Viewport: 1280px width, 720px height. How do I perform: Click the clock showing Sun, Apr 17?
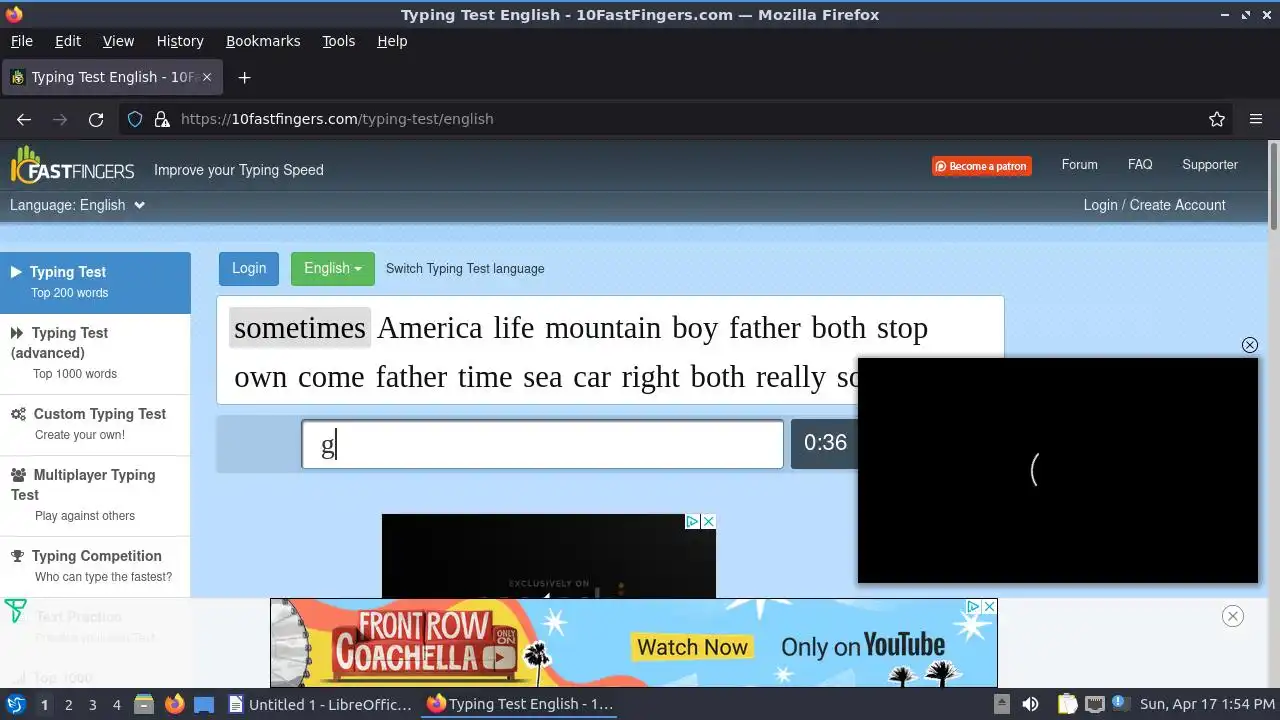pos(1207,704)
